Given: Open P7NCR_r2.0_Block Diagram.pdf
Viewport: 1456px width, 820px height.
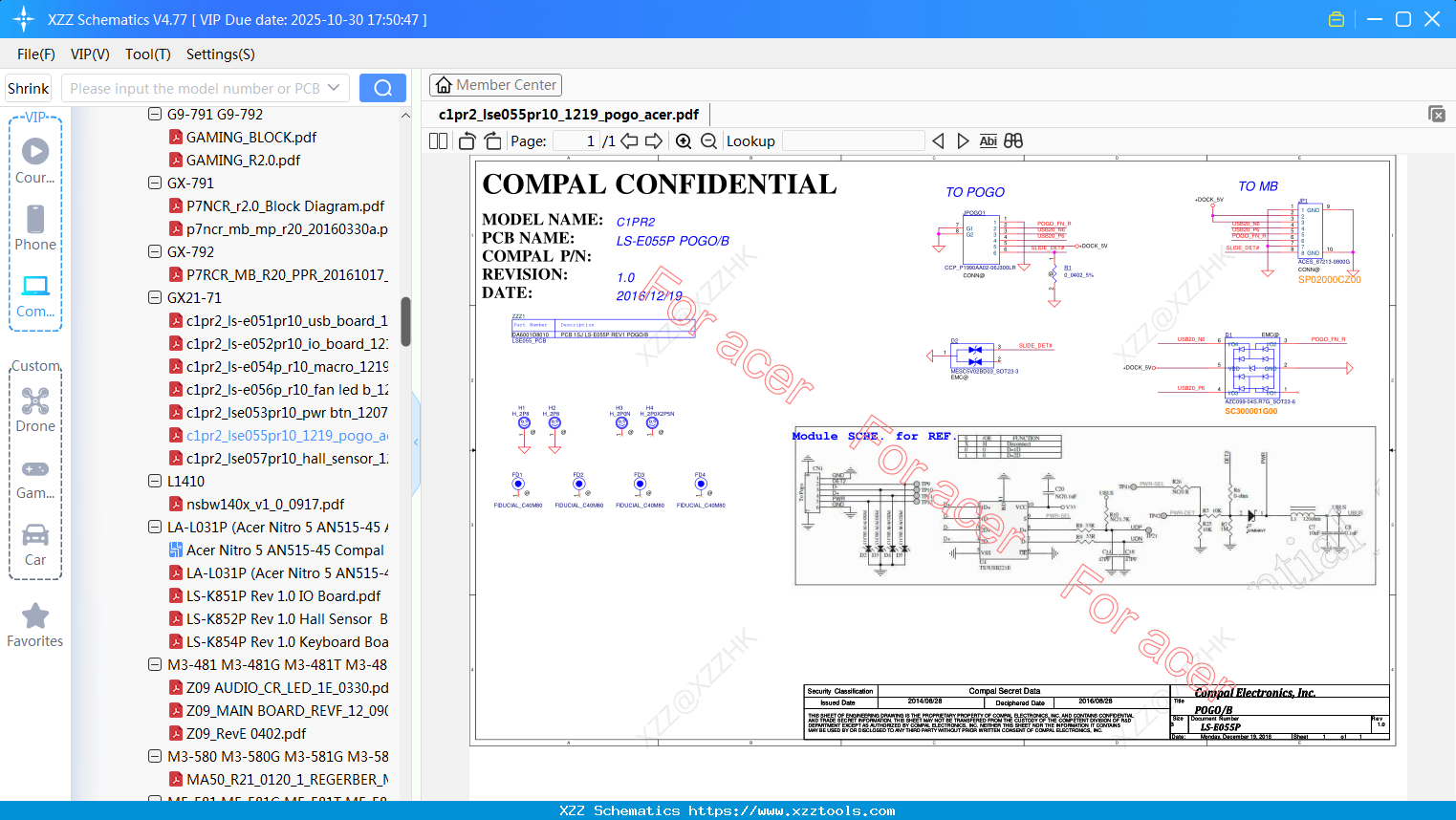Looking at the screenshot, I should (x=285, y=205).
